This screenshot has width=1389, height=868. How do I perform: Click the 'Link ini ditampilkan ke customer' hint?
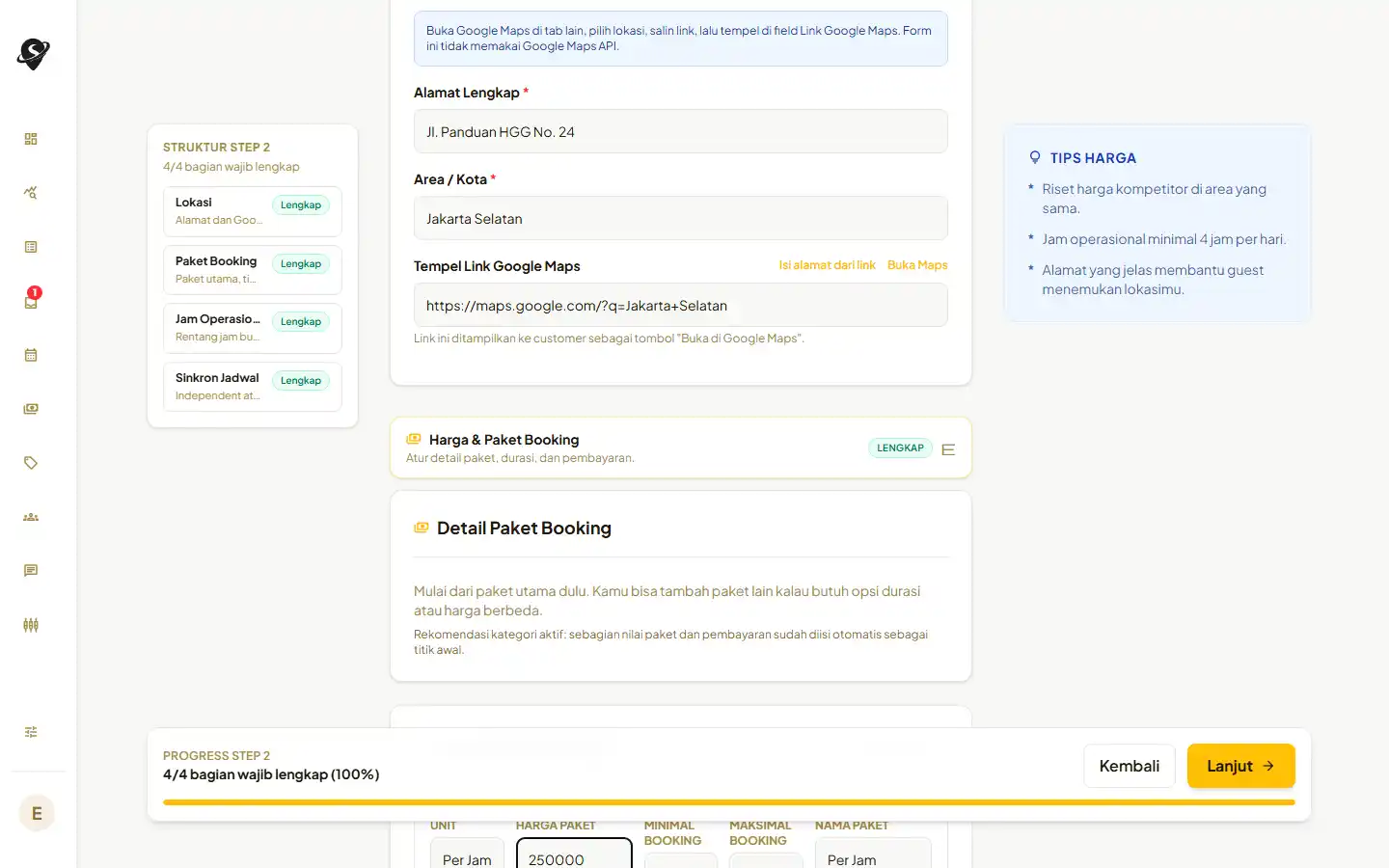[x=609, y=339]
